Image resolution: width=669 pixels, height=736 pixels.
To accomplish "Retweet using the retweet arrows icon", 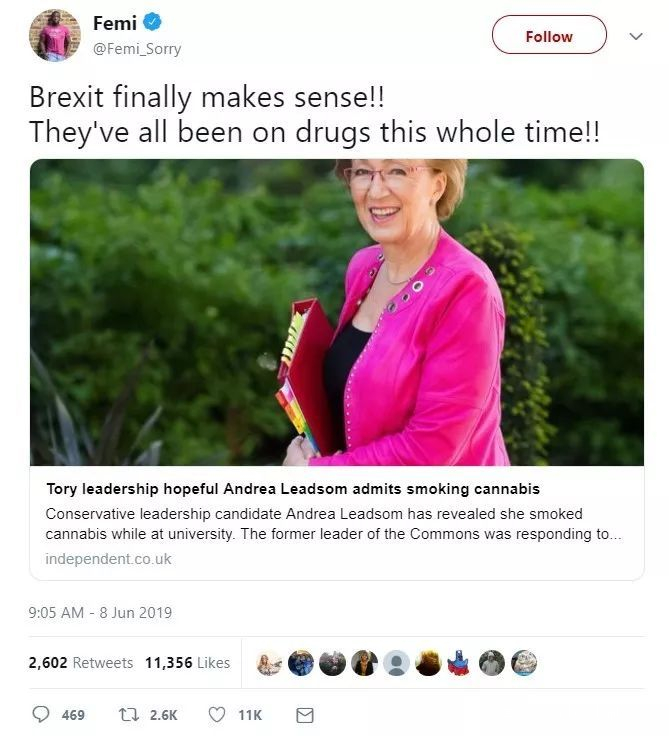I will pos(128,715).
